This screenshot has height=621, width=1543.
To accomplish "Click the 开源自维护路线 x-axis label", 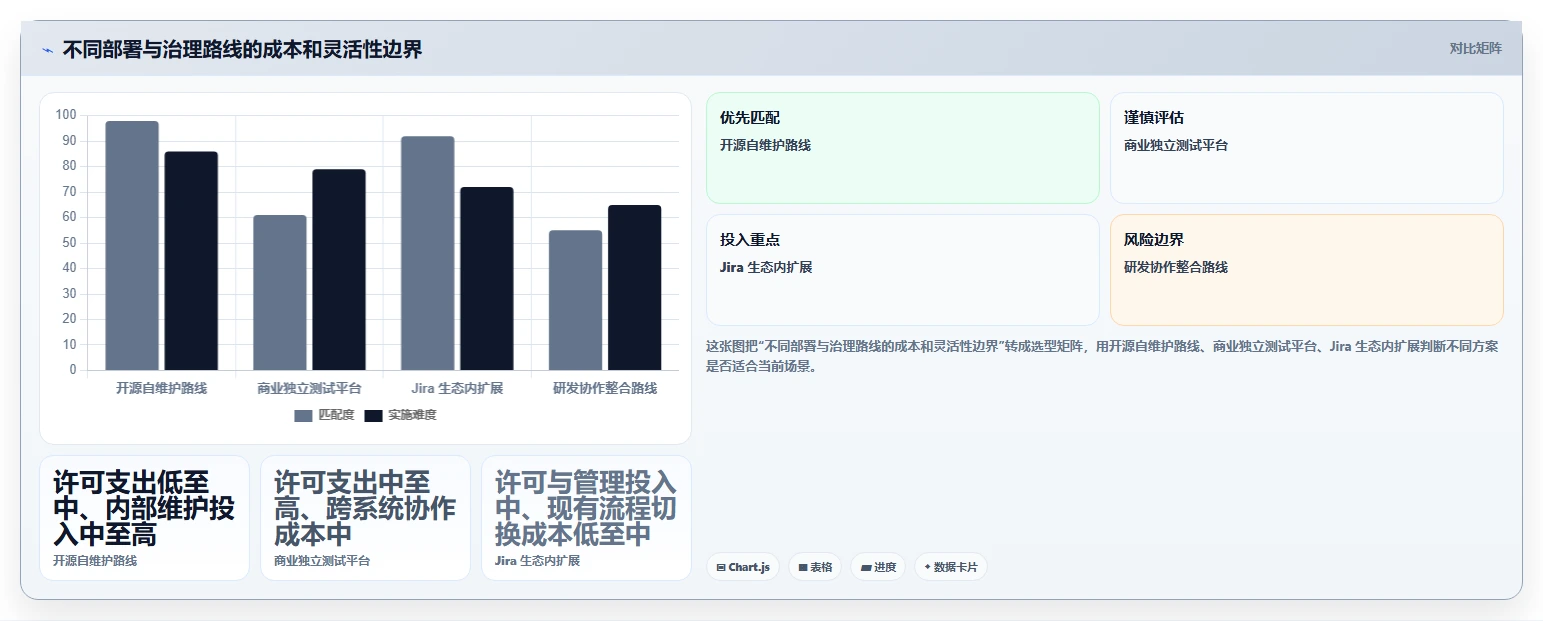I will pyautogui.click(x=161, y=388).
